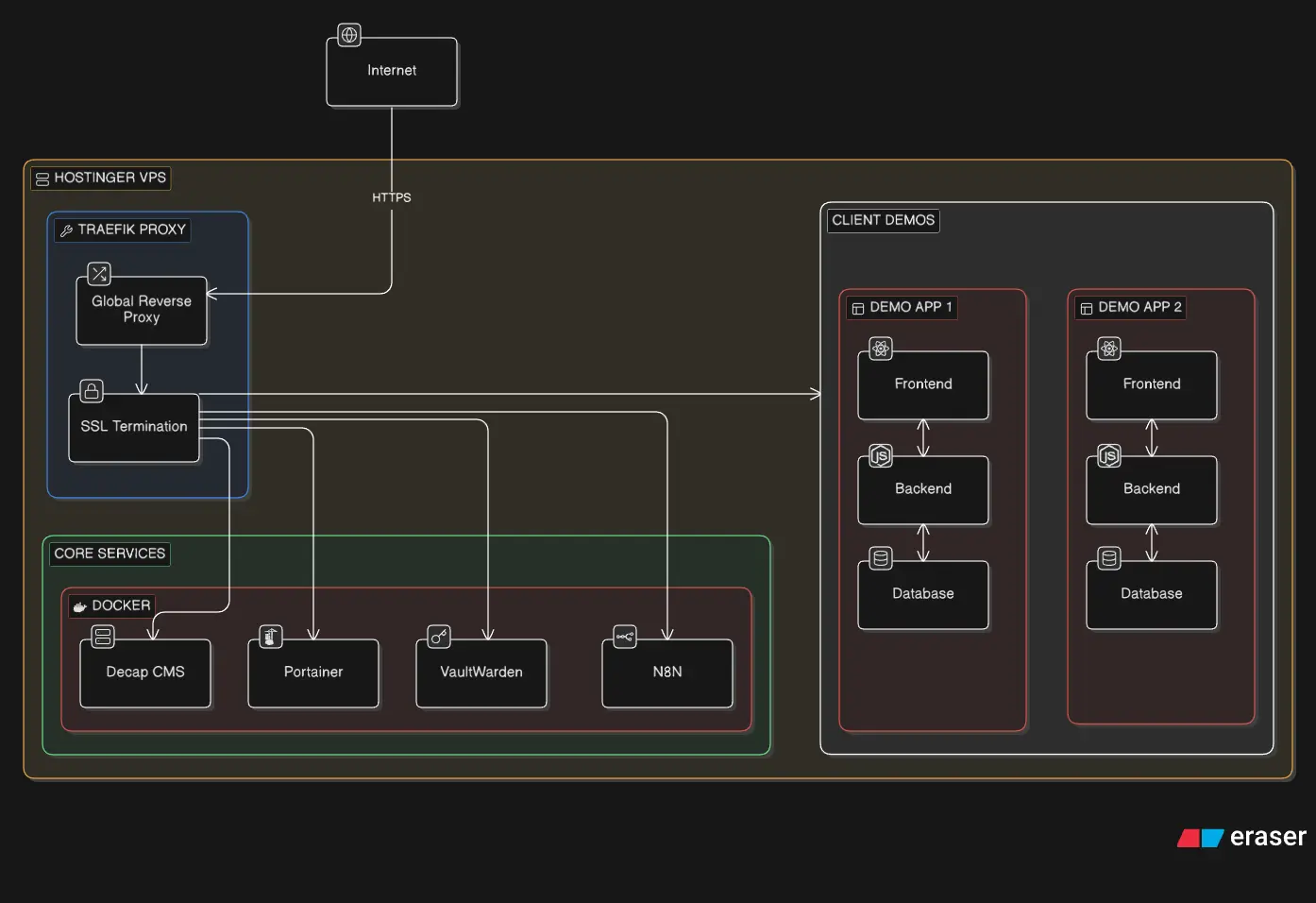
Task: Select the Decap CMS node
Action: pos(144,673)
